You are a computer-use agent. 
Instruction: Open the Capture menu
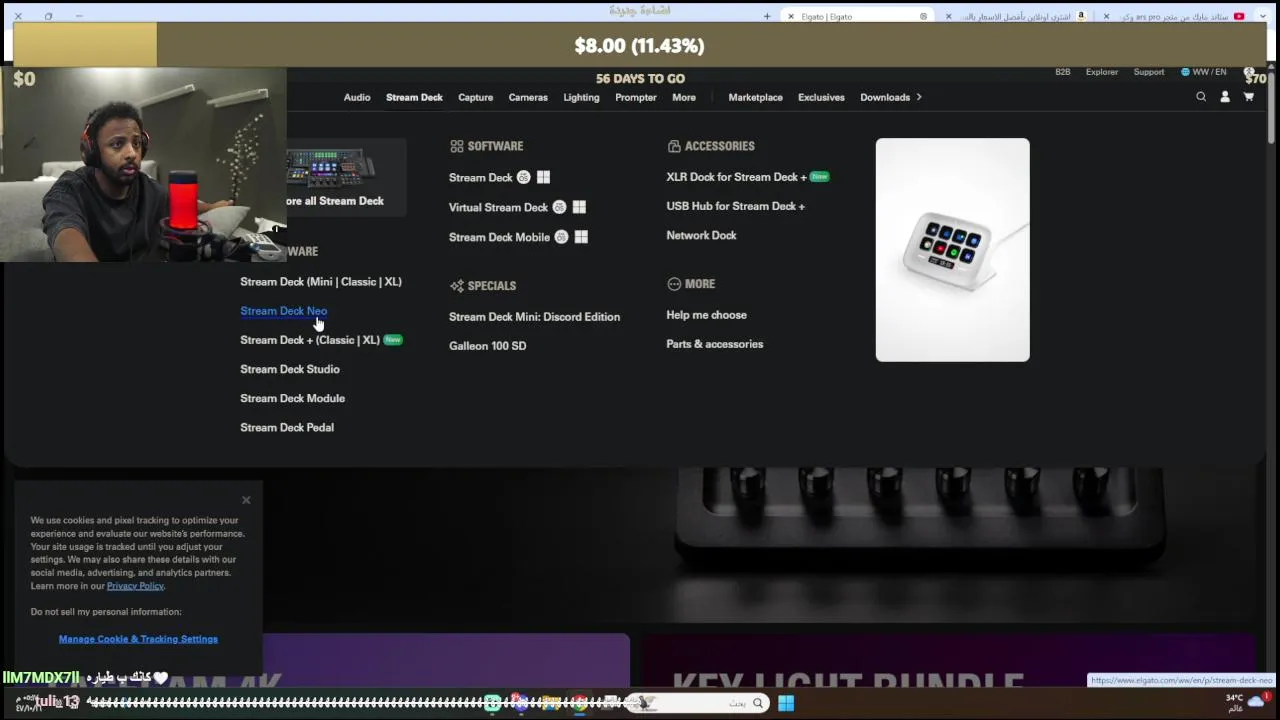475,97
